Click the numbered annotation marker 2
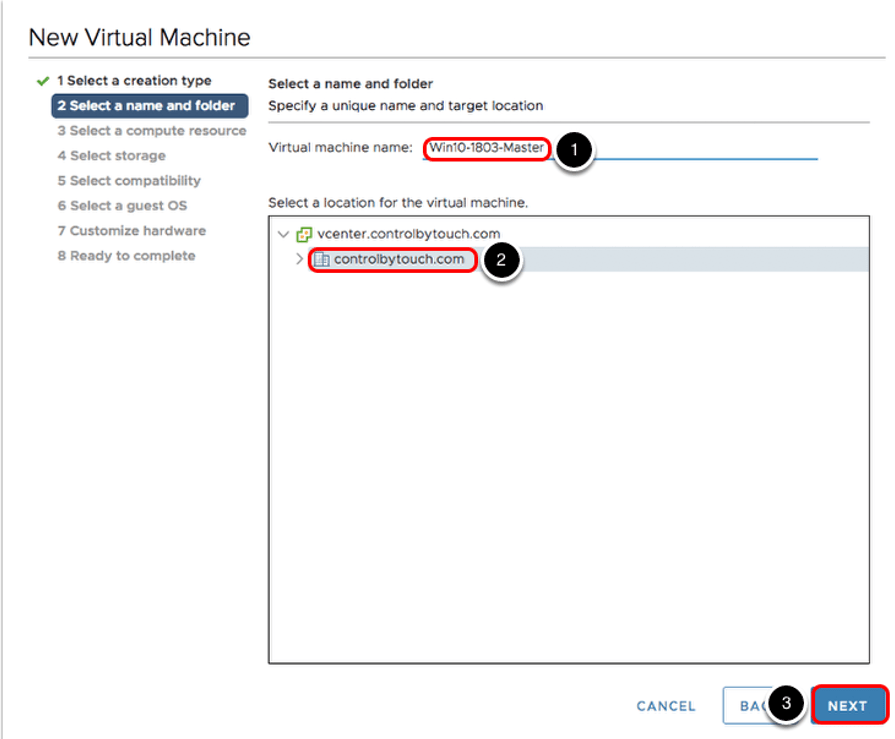Image resolution: width=895 pixels, height=739 pixels. pos(501,260)
